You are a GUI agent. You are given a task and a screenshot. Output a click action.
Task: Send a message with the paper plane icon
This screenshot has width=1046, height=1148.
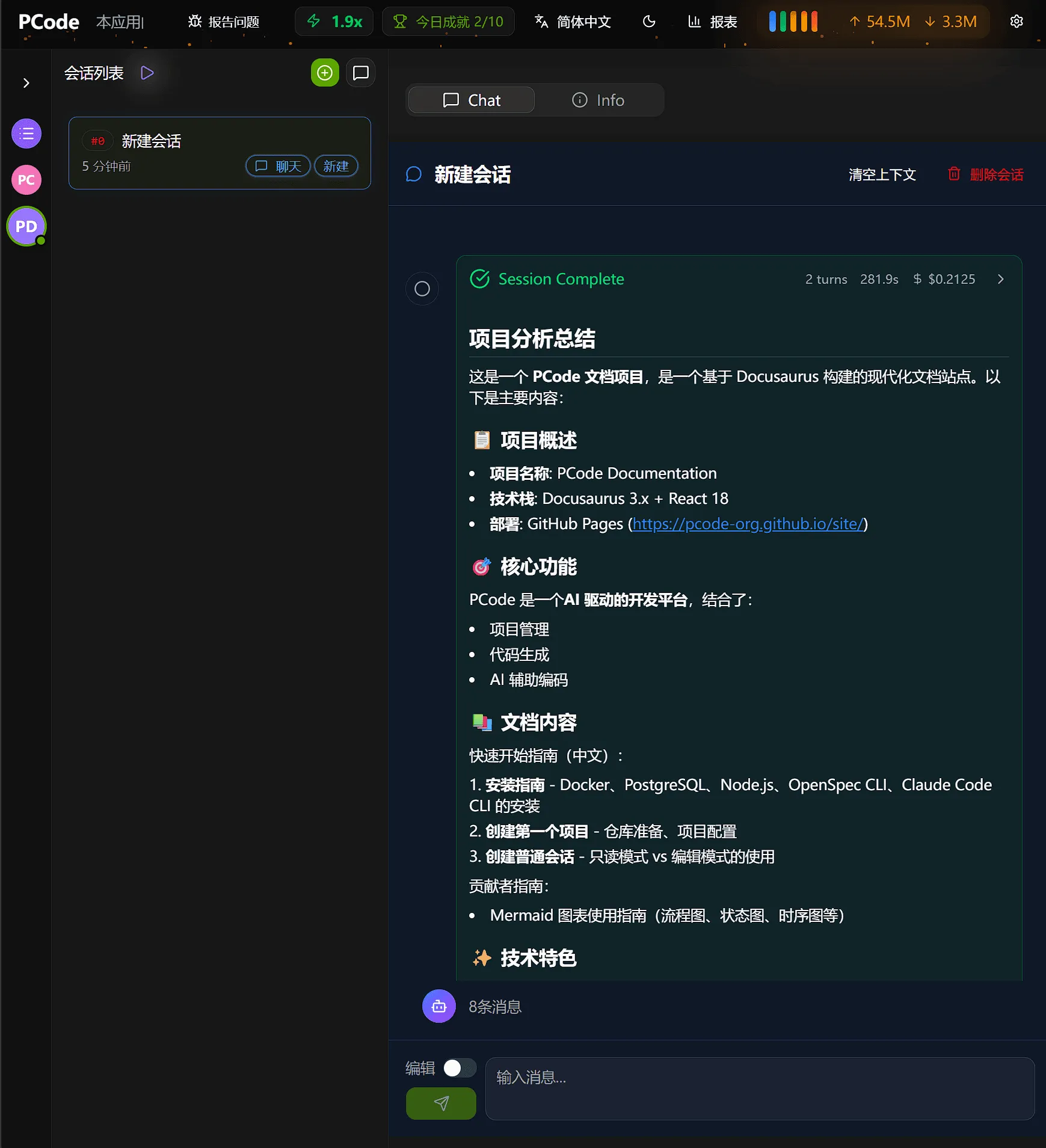pos(440,1103)
